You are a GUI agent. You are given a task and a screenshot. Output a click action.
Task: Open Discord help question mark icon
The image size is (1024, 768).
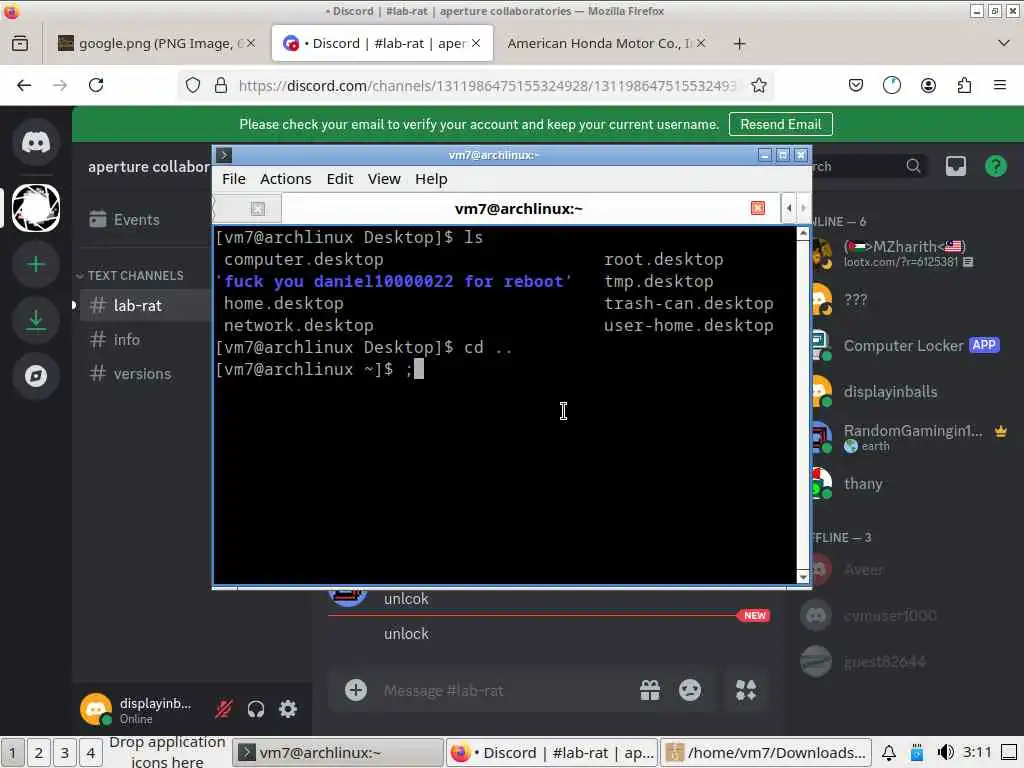click(x=996, y=167)
